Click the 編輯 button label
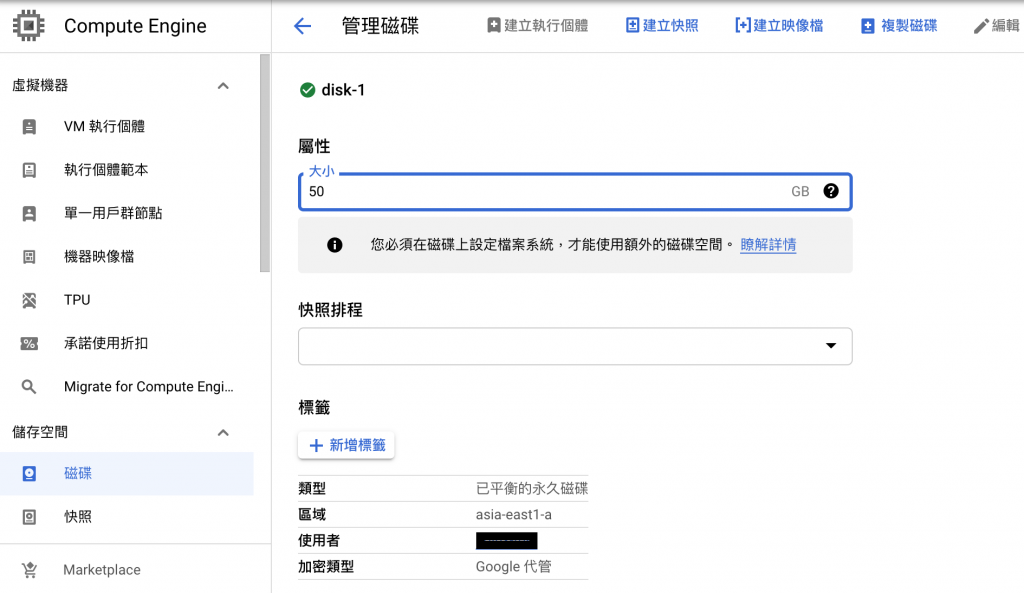 click(1005, 25)
